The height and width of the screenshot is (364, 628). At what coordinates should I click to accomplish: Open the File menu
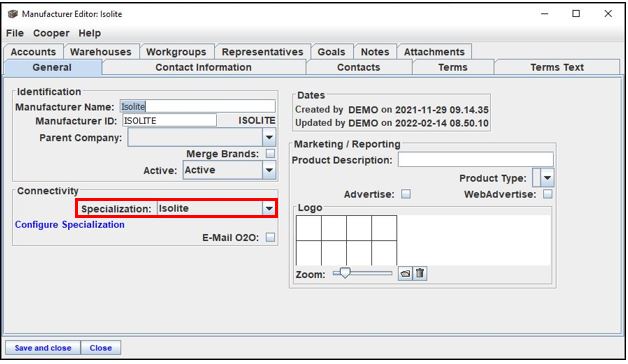pyautogui.click(x=15, y=33)
